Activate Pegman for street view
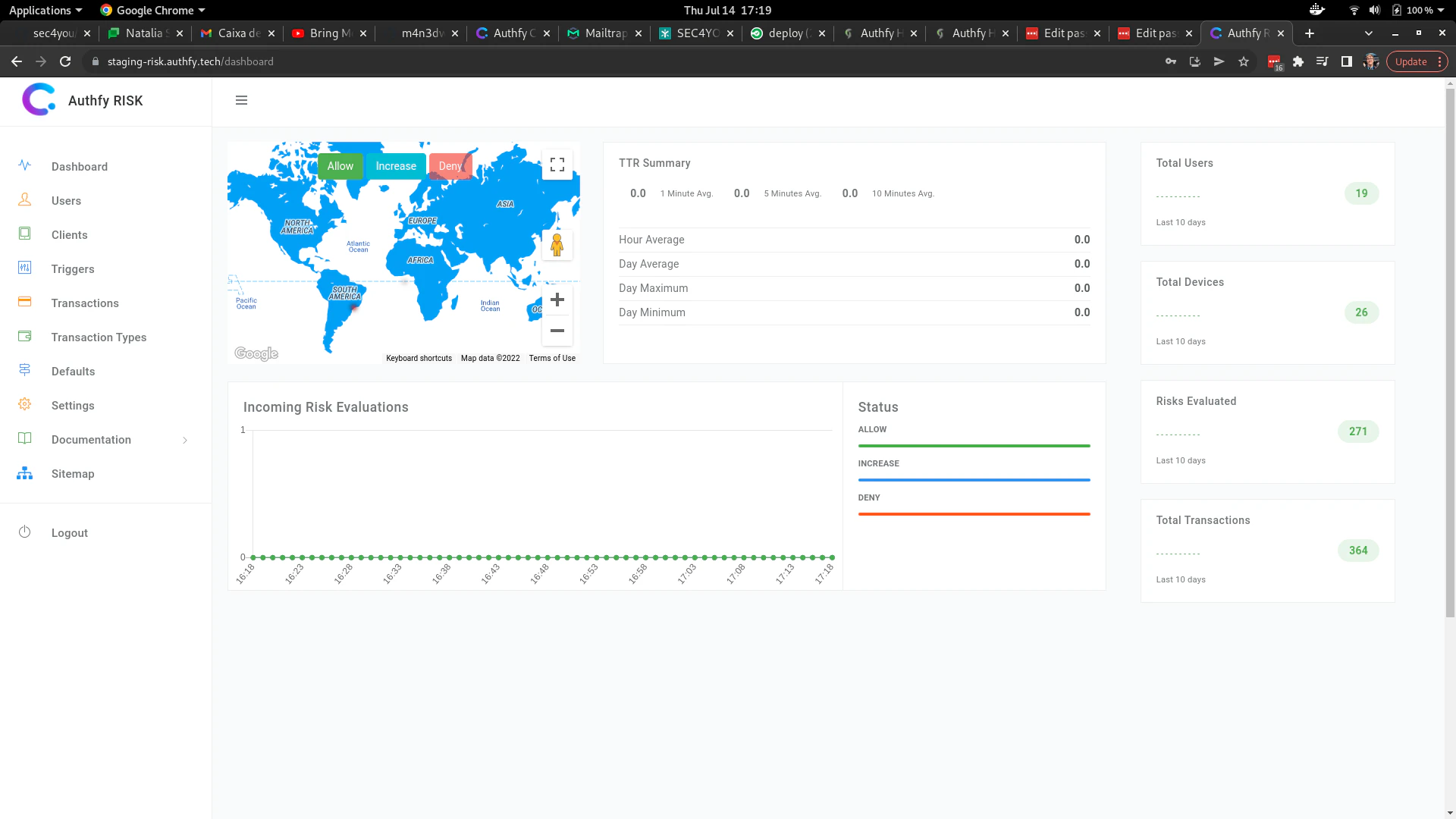 (557, 244)
